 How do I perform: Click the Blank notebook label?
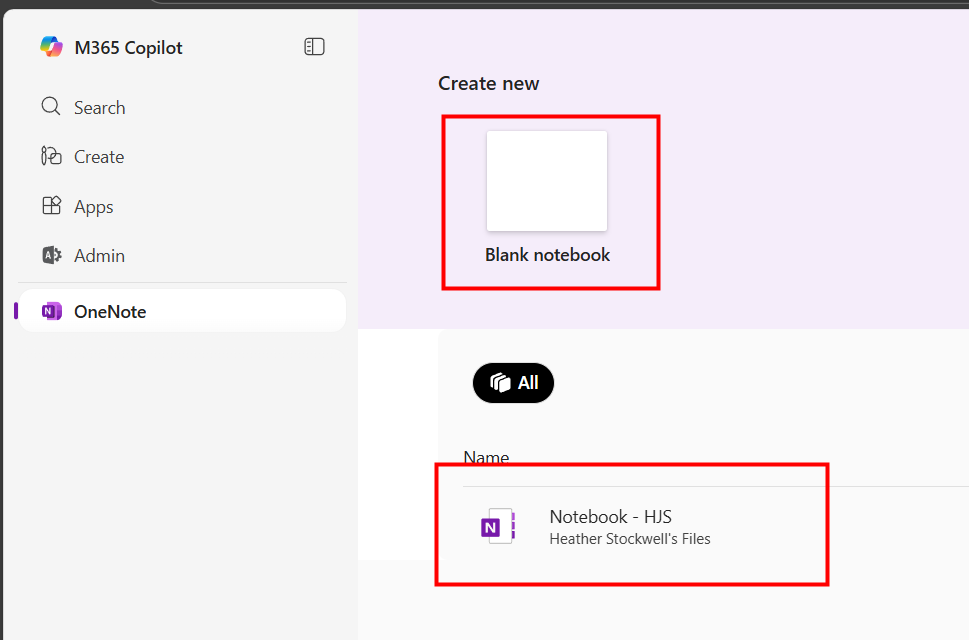click(548, 255)
